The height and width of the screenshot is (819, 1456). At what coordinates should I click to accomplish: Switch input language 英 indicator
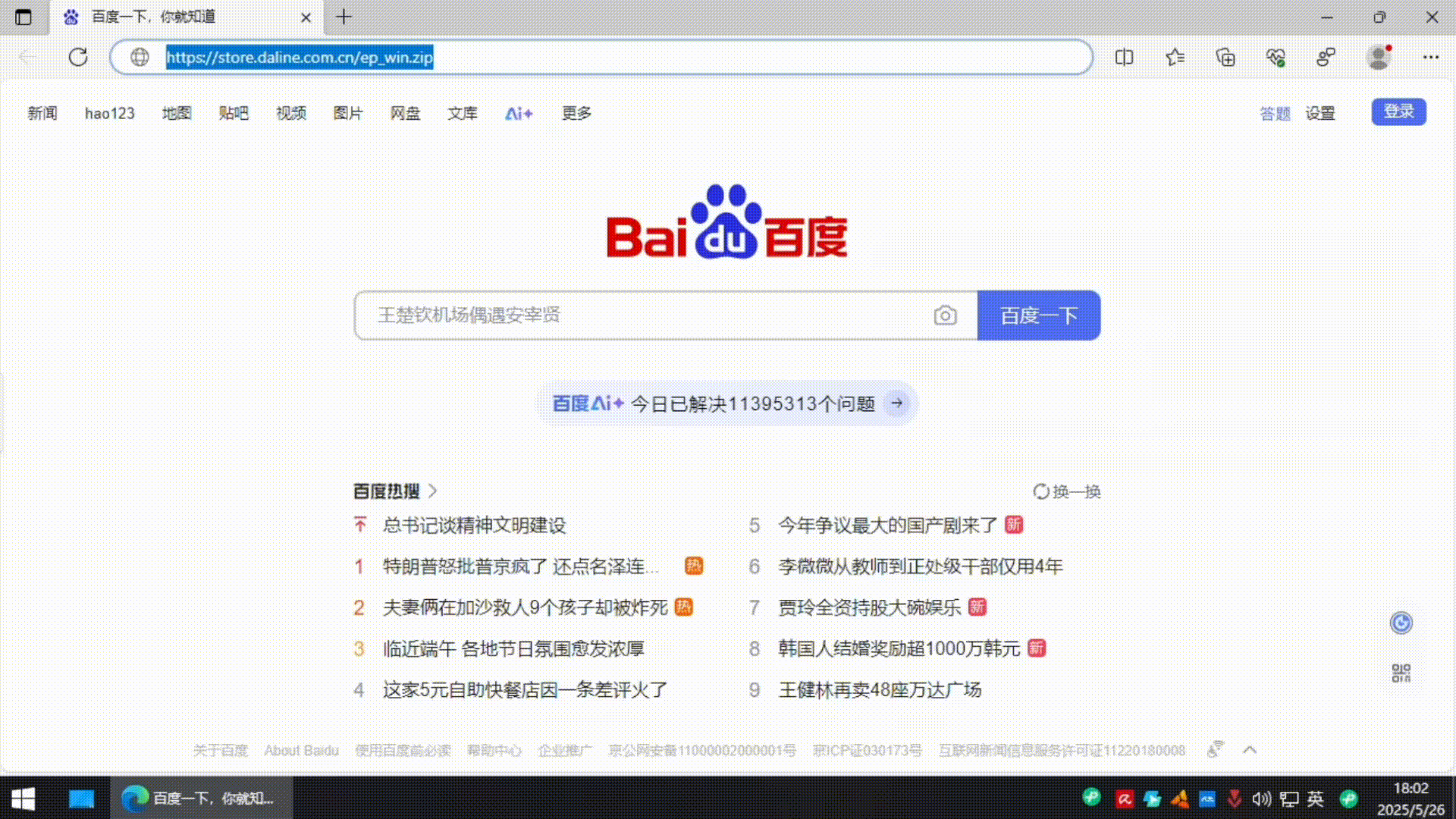1316,799
